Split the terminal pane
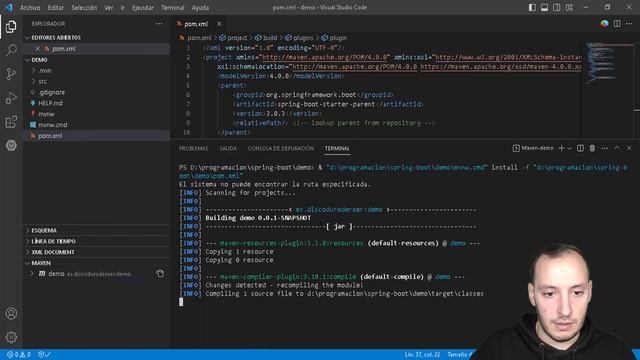Viewport: 640px width, 360px height. pyautogui.click(x=580, y=148)
